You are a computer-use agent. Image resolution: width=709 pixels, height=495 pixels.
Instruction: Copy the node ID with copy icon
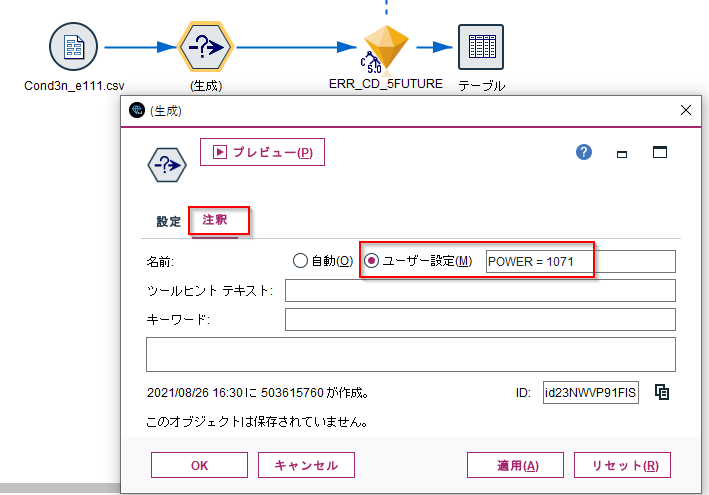(x=662, y=392)
